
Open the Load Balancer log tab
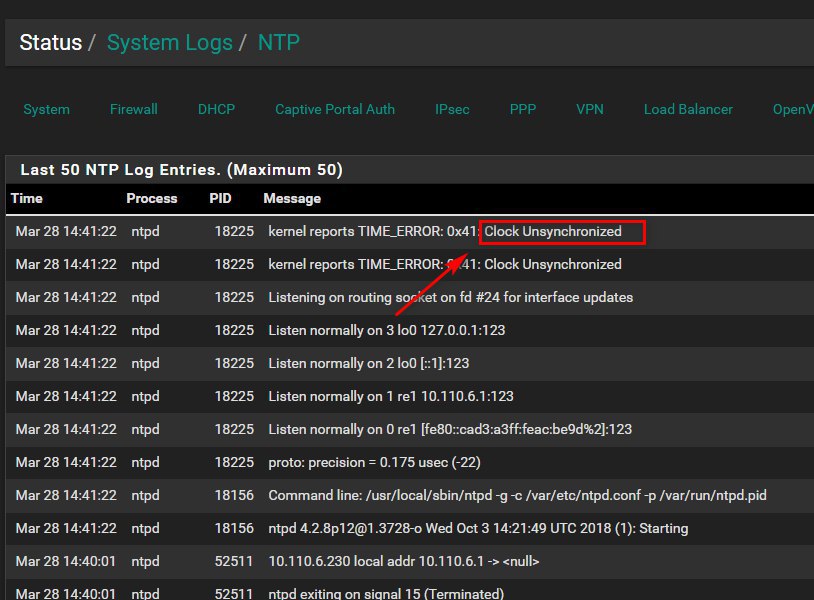[688, 109]
